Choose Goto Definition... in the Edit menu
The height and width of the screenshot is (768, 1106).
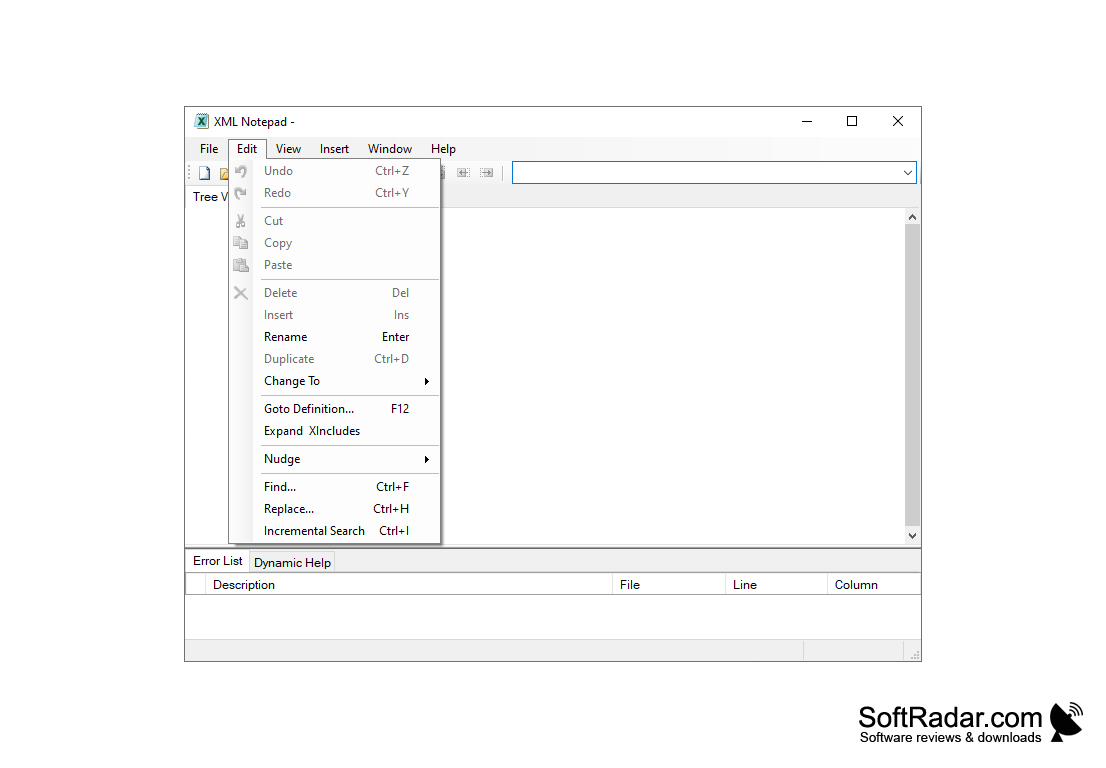[335, 408]
